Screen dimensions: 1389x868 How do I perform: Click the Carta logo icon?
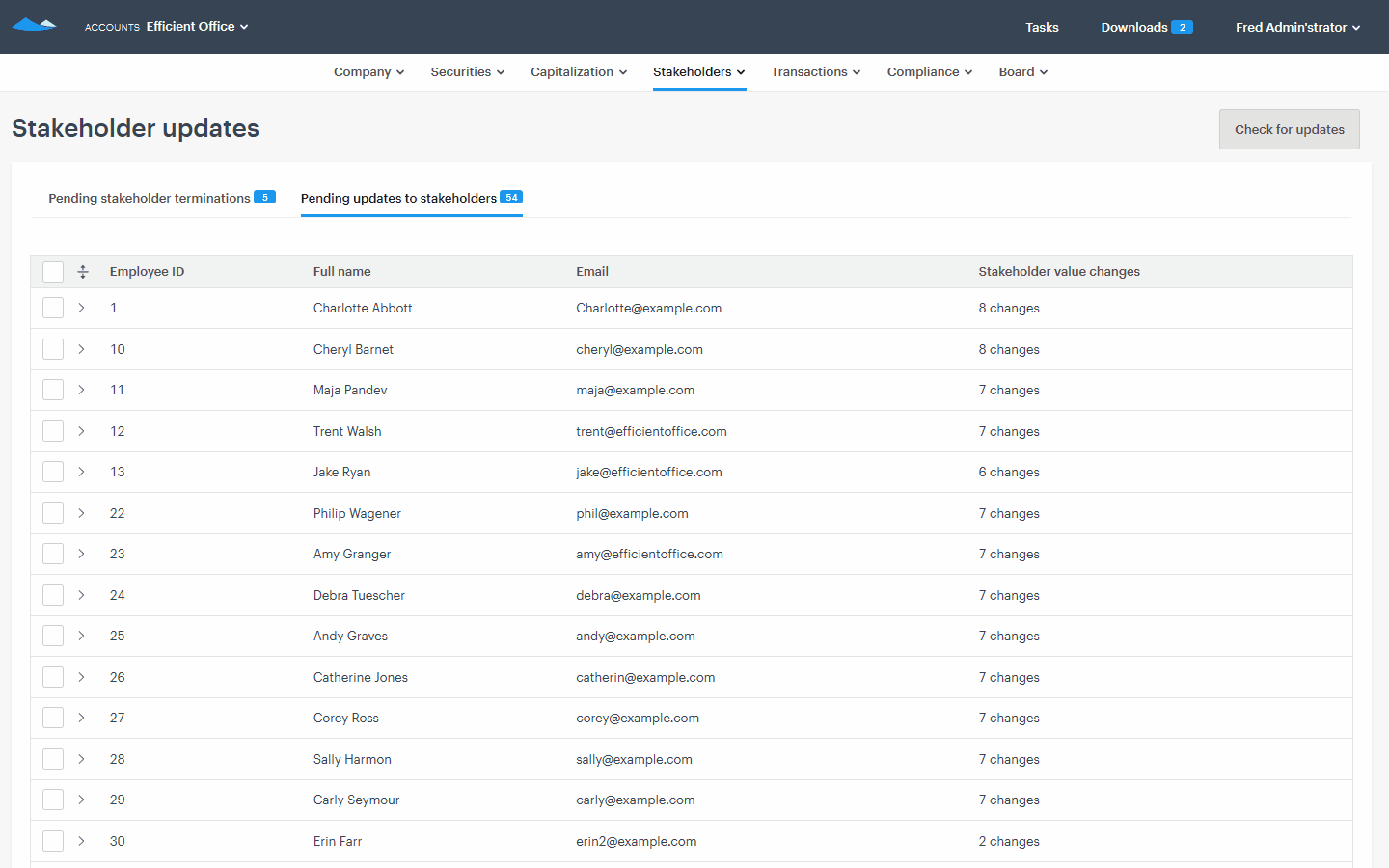pyautogui.click(x=34, y=25)
